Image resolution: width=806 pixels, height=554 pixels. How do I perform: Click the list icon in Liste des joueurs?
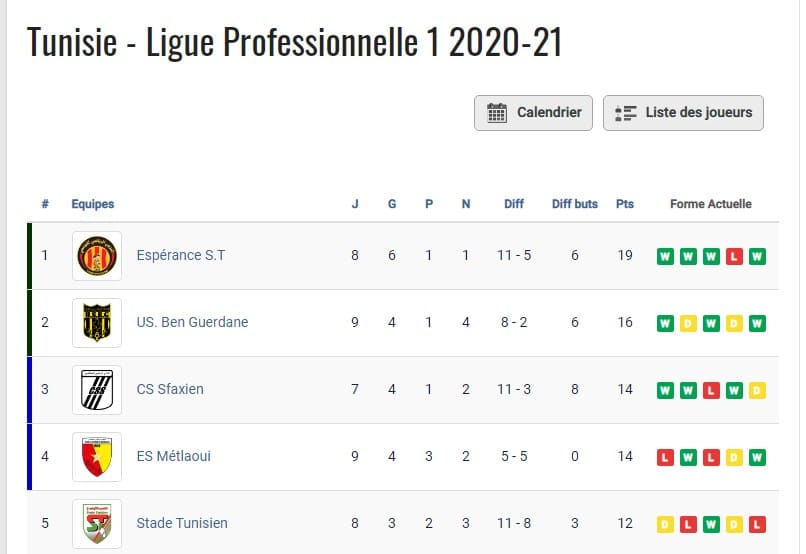(x=626, y=113)
